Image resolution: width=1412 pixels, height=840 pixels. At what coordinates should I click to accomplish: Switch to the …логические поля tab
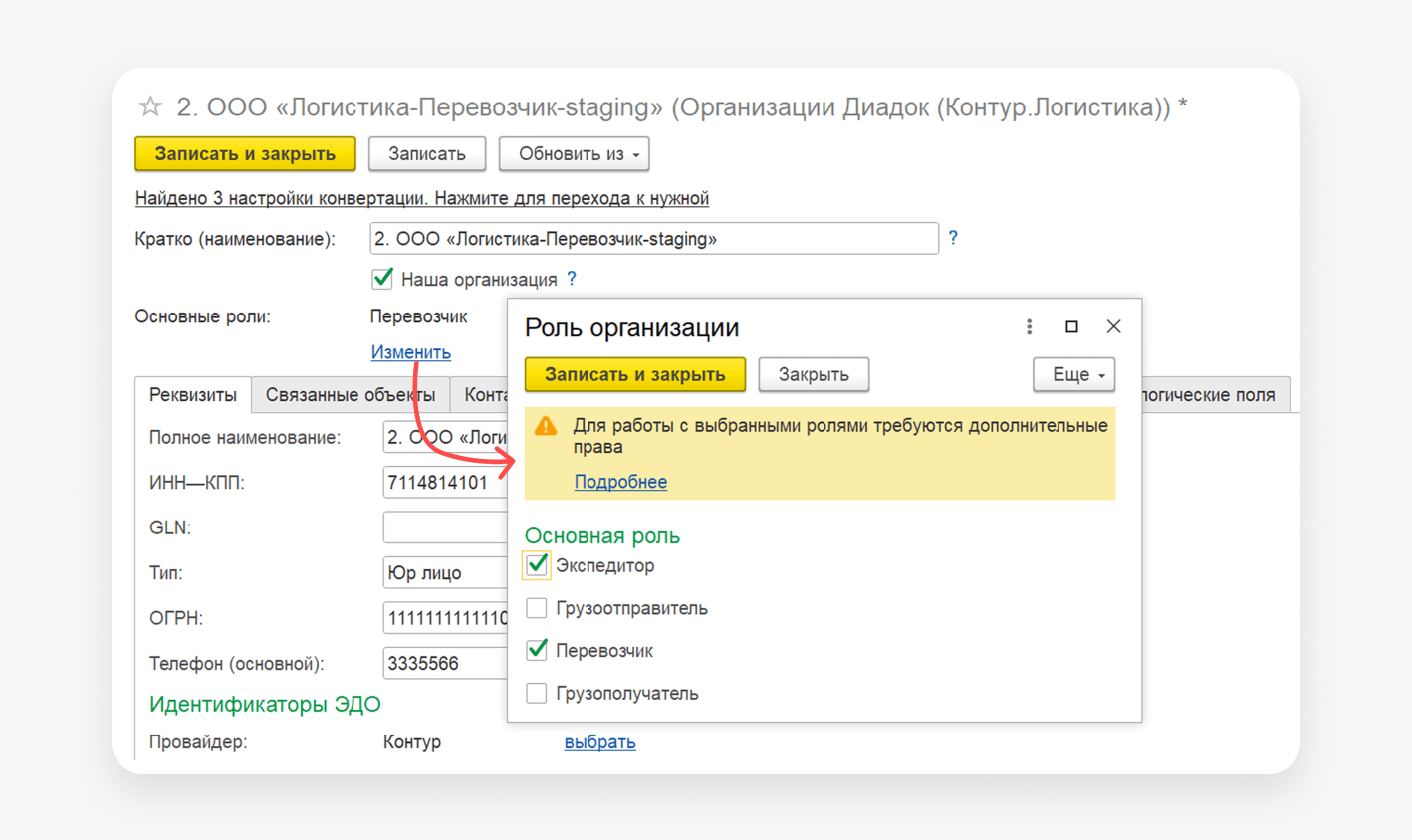pos(1216,395)
